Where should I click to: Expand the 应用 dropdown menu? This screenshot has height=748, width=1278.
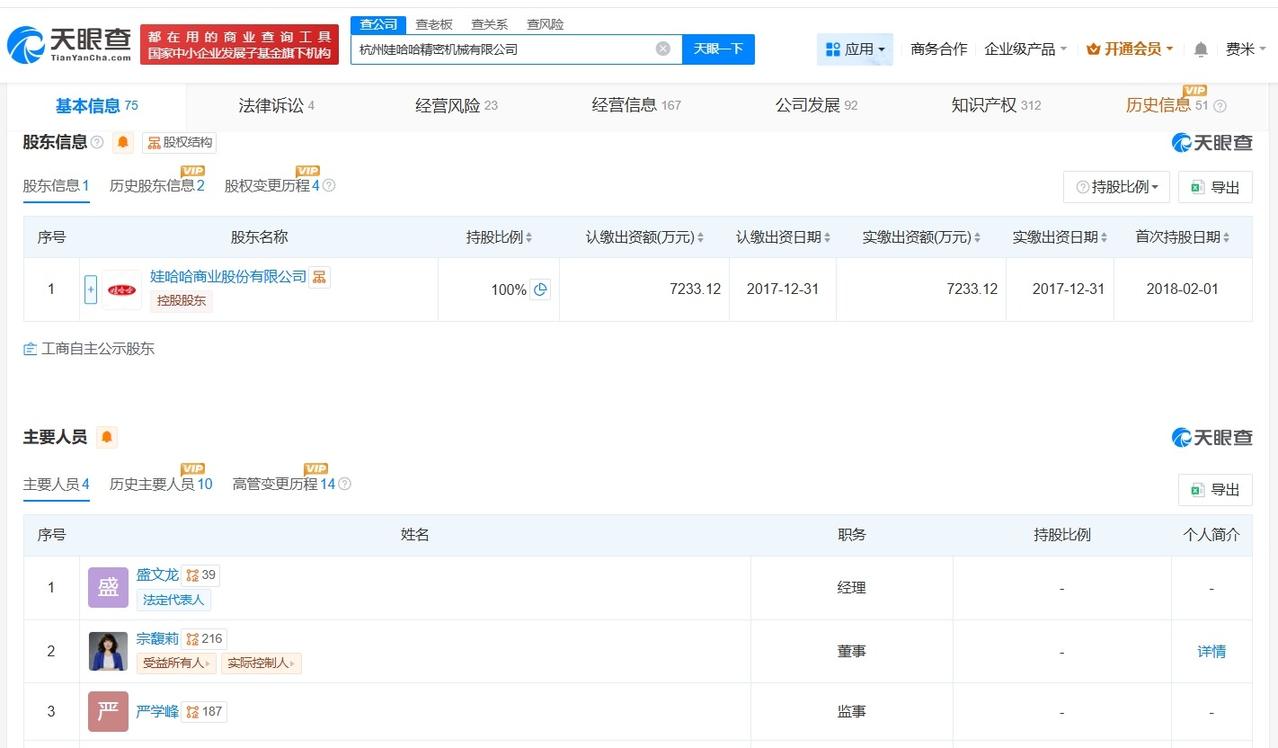click(855, 49)
